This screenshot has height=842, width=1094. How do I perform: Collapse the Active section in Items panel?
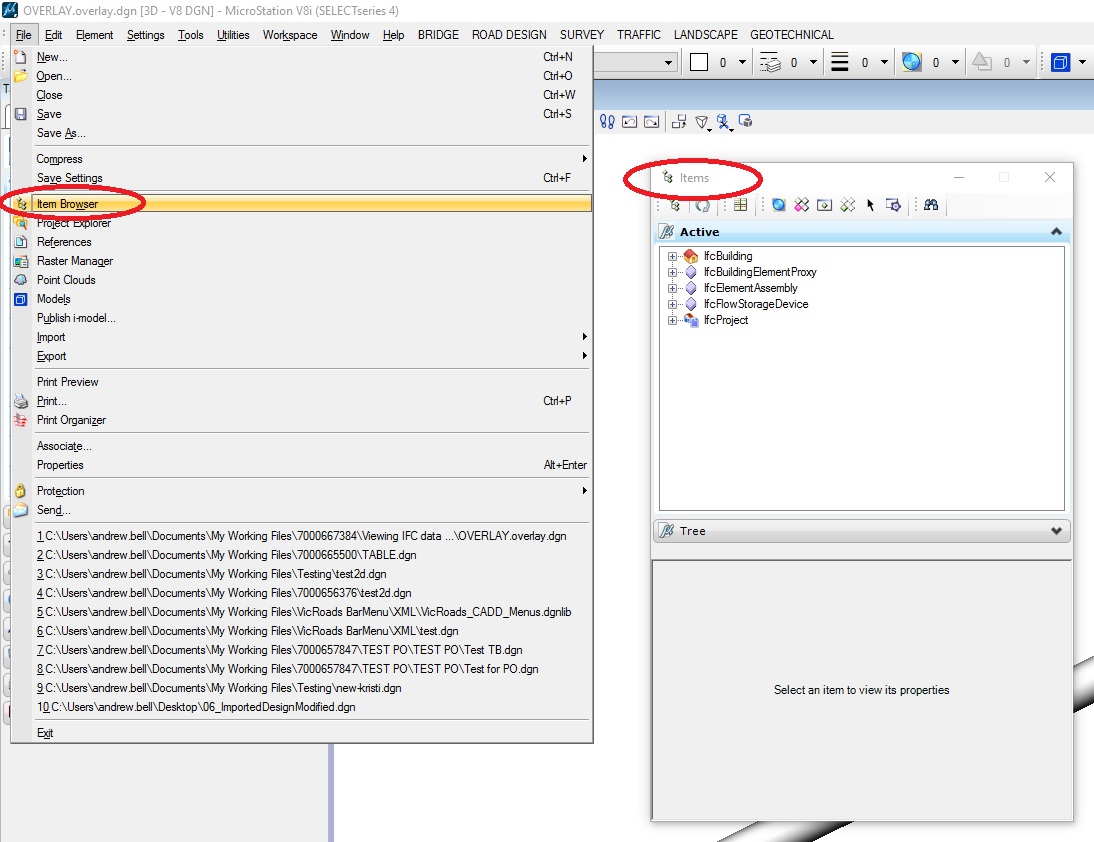[1056, 232]
